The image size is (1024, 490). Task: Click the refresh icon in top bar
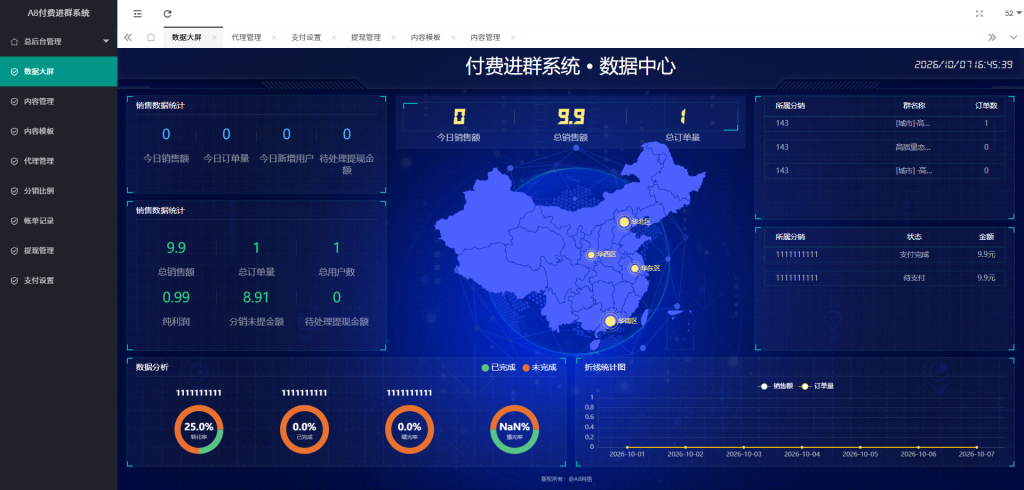pyautogui.click(x=167, y=14)
